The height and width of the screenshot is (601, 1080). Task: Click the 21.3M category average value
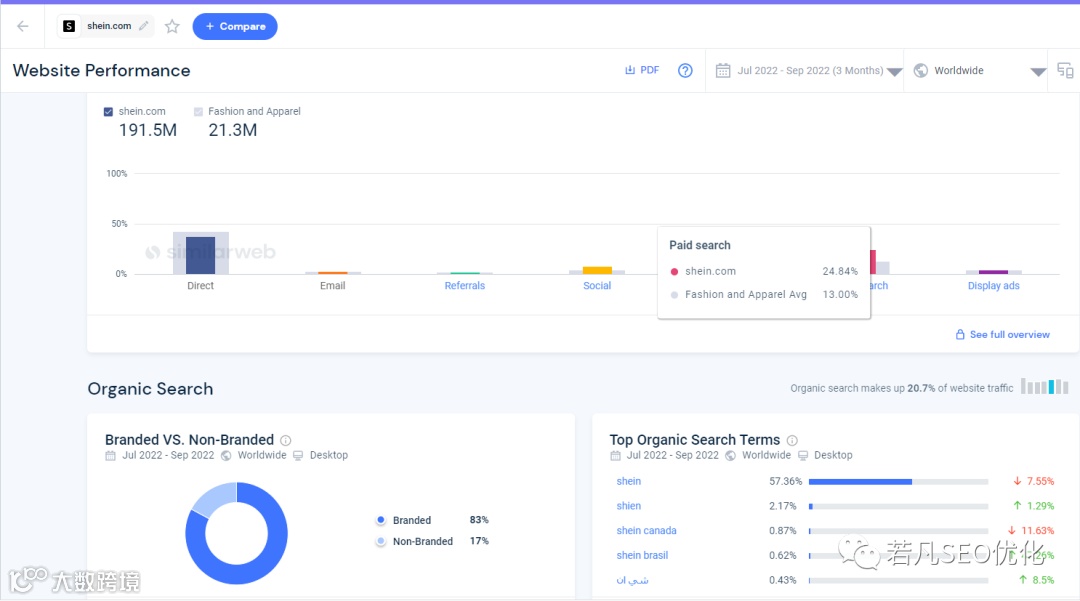tap(233, 130)
